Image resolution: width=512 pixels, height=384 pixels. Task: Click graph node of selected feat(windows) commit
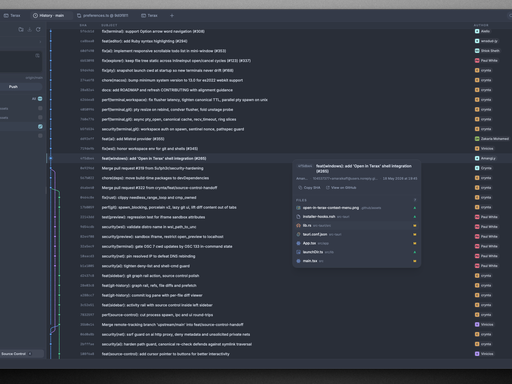point(51,158)
